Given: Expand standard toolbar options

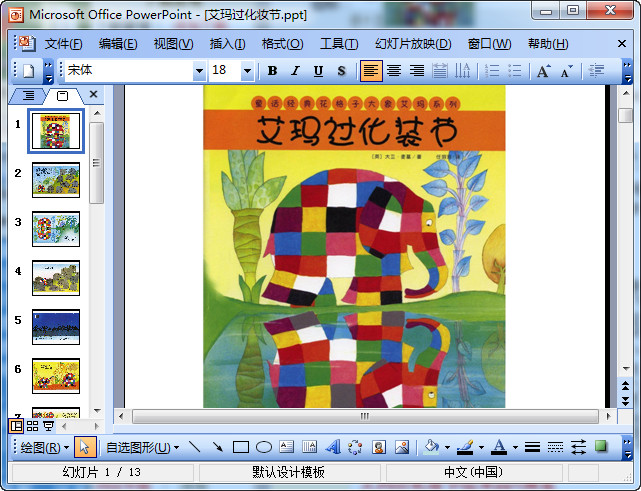Looking at the screenshot, I should click(48, 71).
